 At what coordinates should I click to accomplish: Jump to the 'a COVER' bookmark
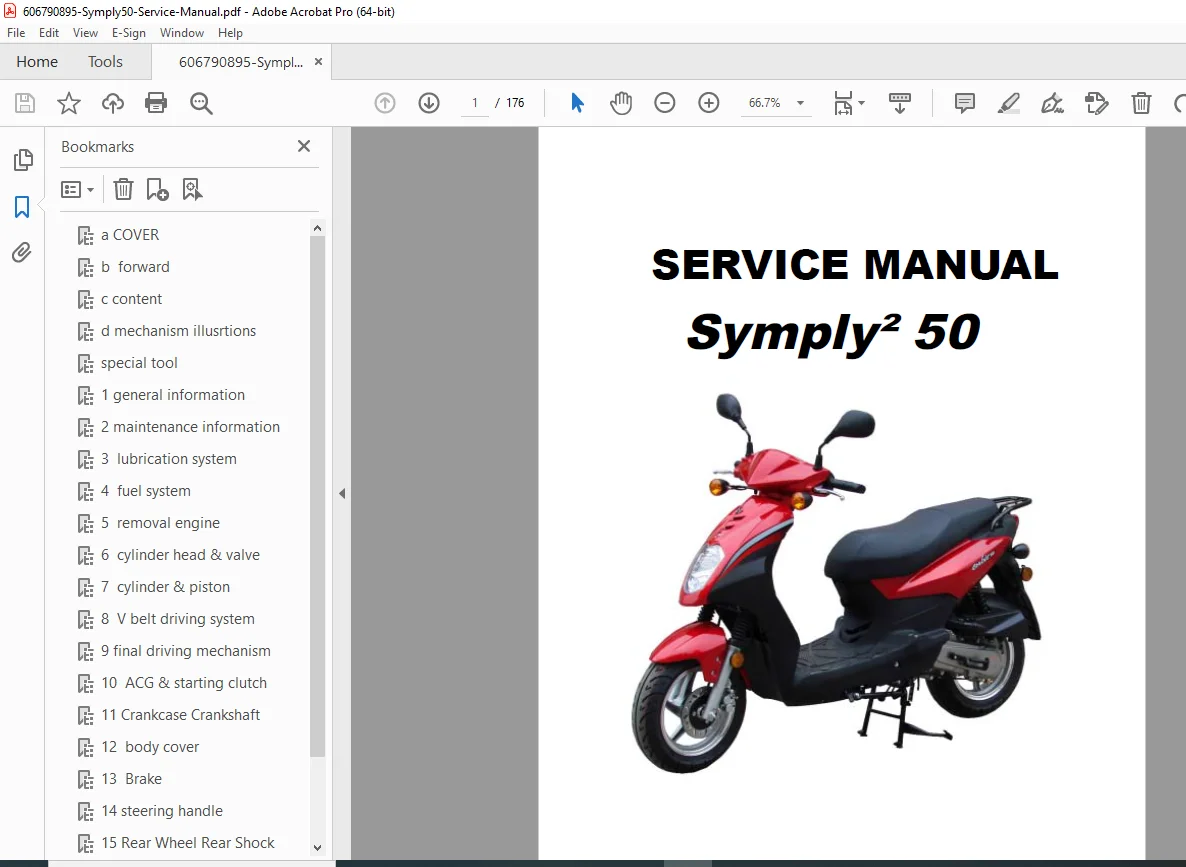(x=130, y=235)
